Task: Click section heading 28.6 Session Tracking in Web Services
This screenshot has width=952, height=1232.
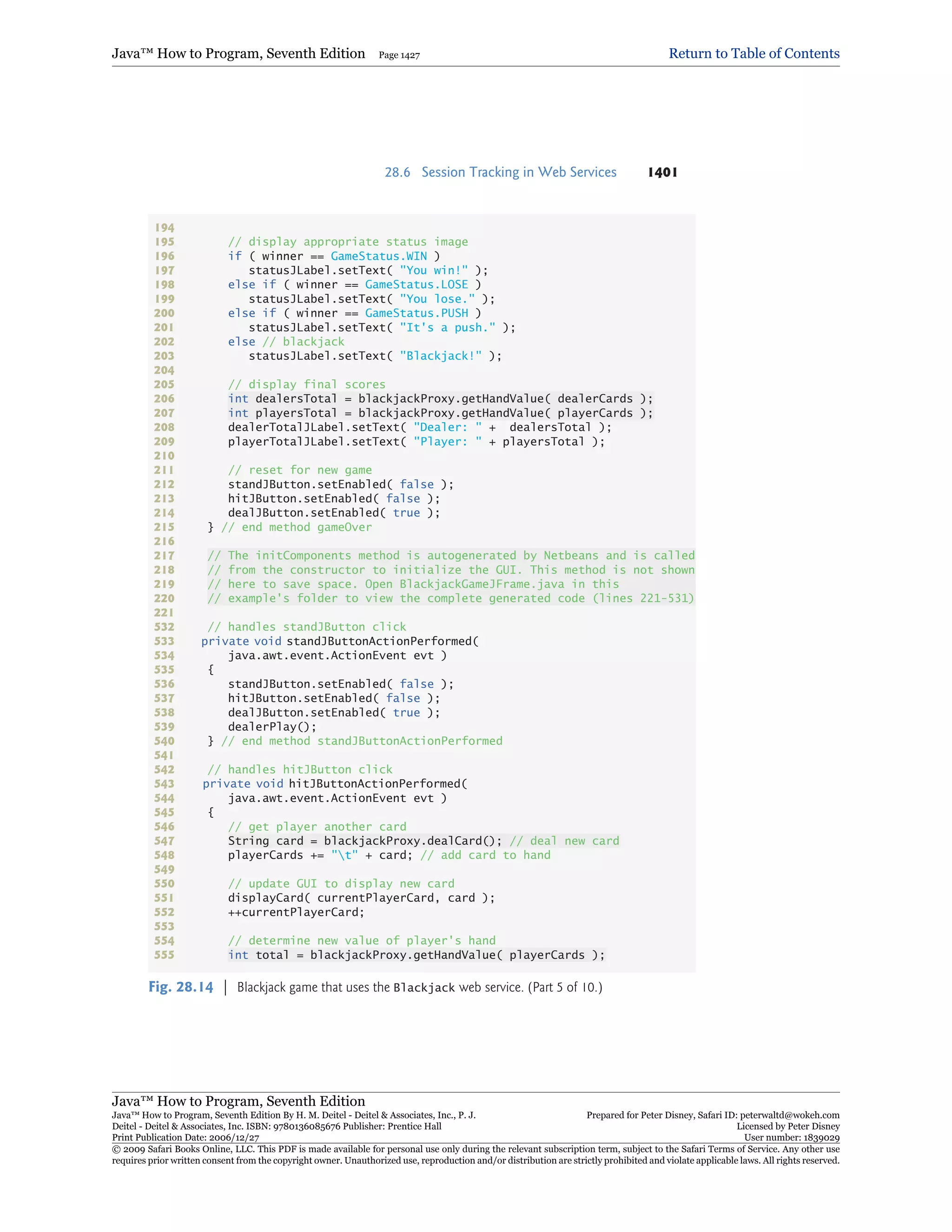Action: [500, 172]
